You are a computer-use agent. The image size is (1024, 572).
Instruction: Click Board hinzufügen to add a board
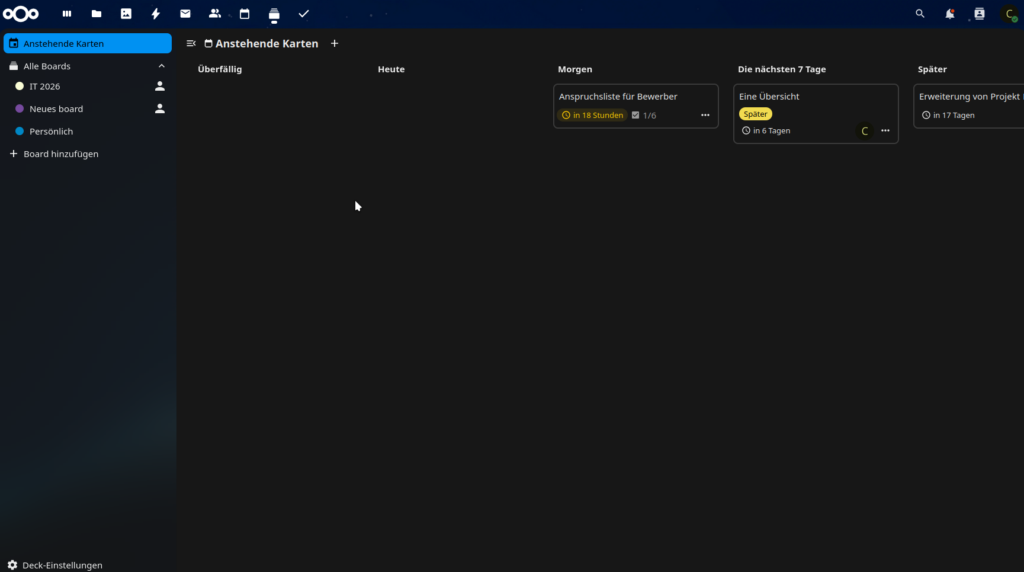pos(61,154)
